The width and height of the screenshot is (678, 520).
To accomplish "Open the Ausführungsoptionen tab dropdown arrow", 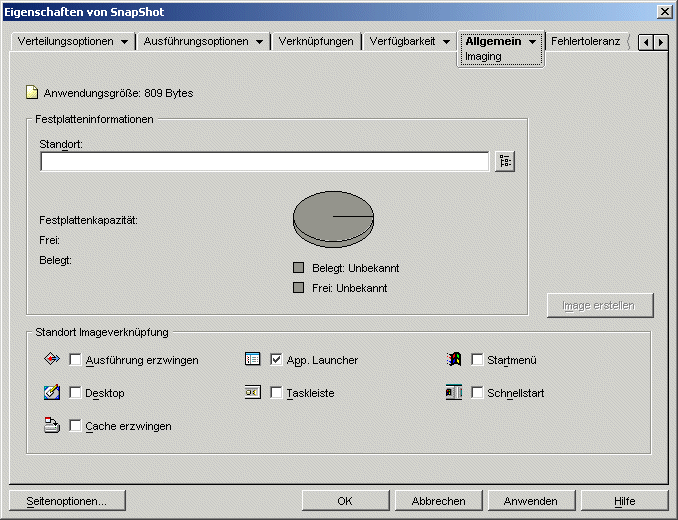I will (258, 42).
